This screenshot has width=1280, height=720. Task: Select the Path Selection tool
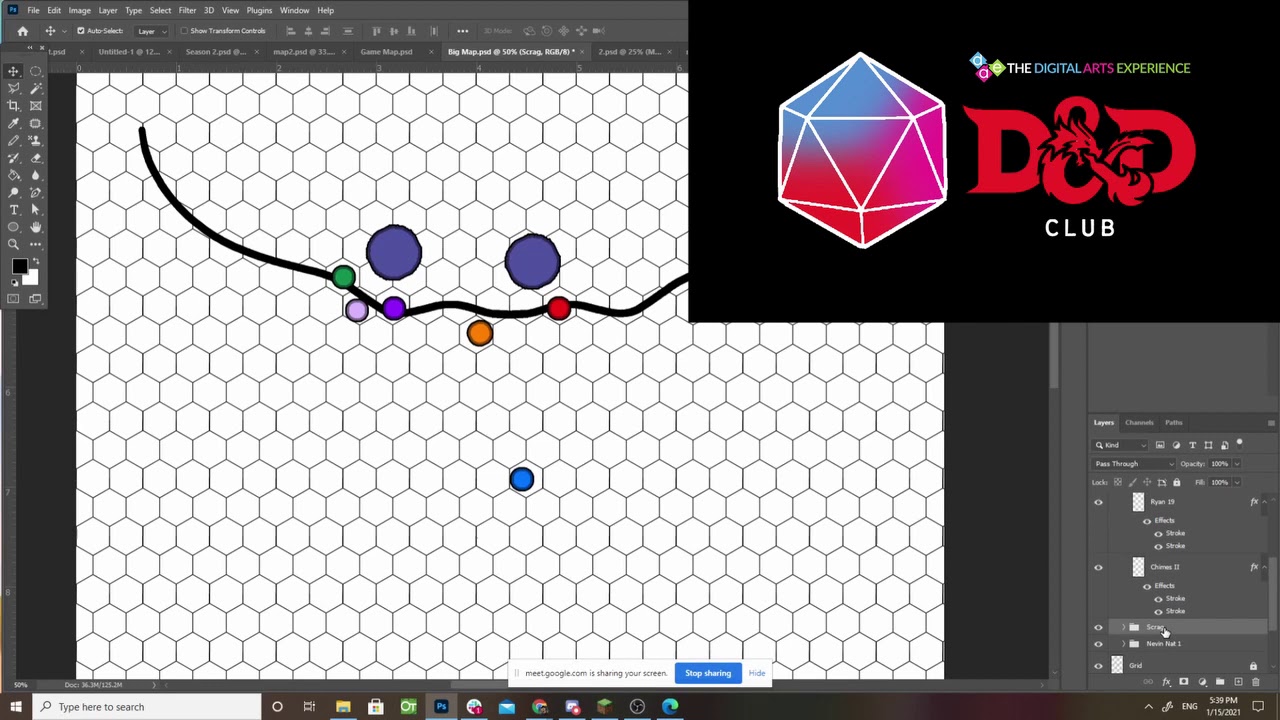coord(36,210)
